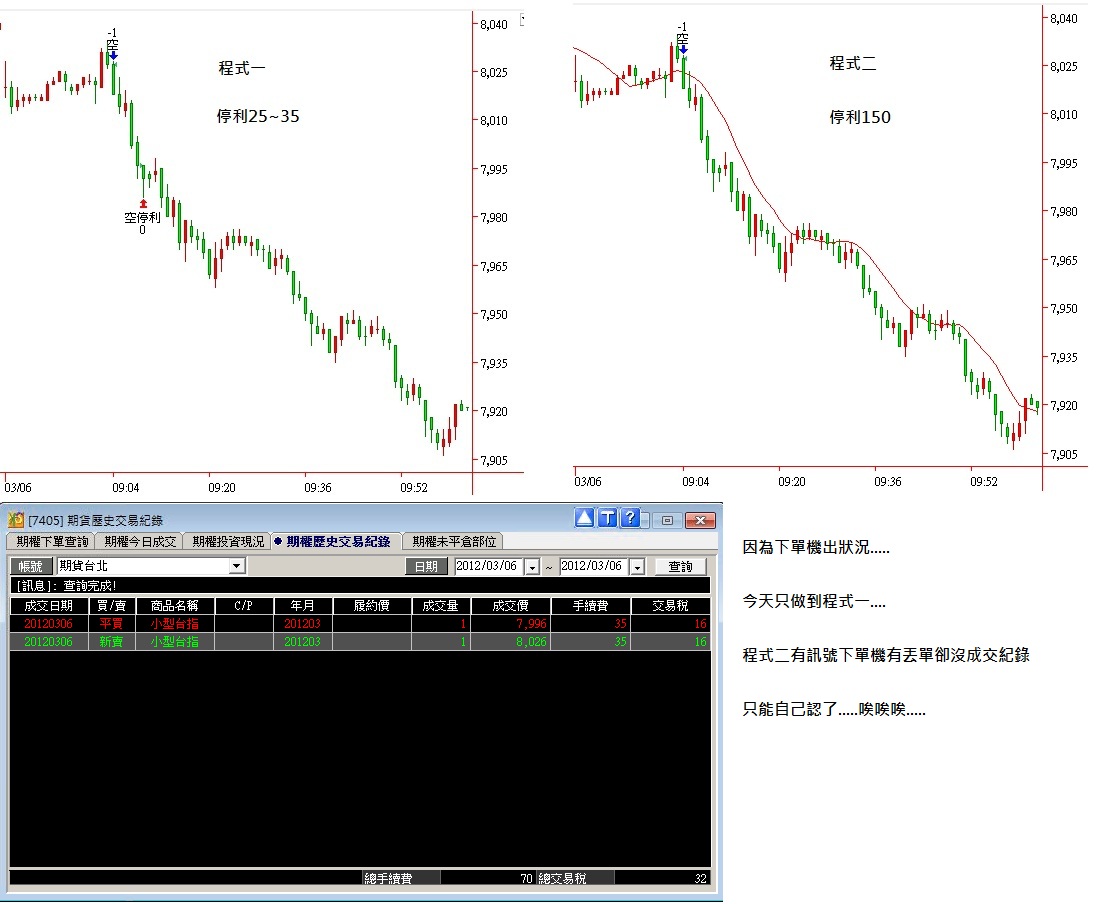Open the 期權未平倉部位 tab
This screenshot has height=904, width=1106.
454,542
